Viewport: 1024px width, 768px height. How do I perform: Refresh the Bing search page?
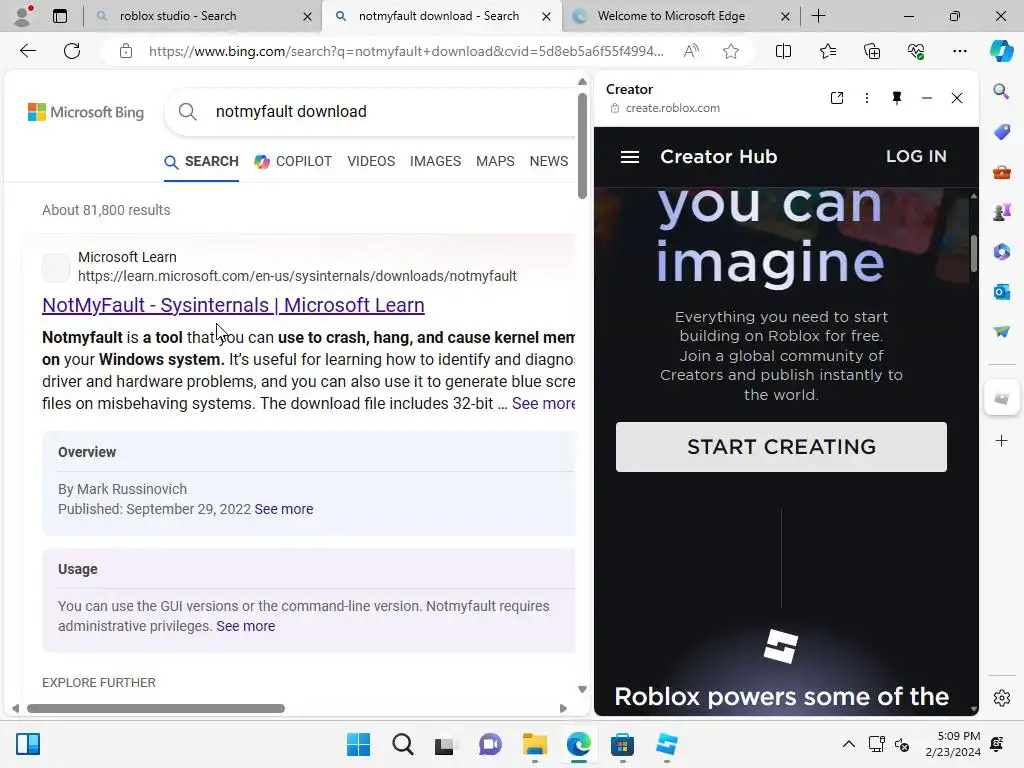[72, 51]
